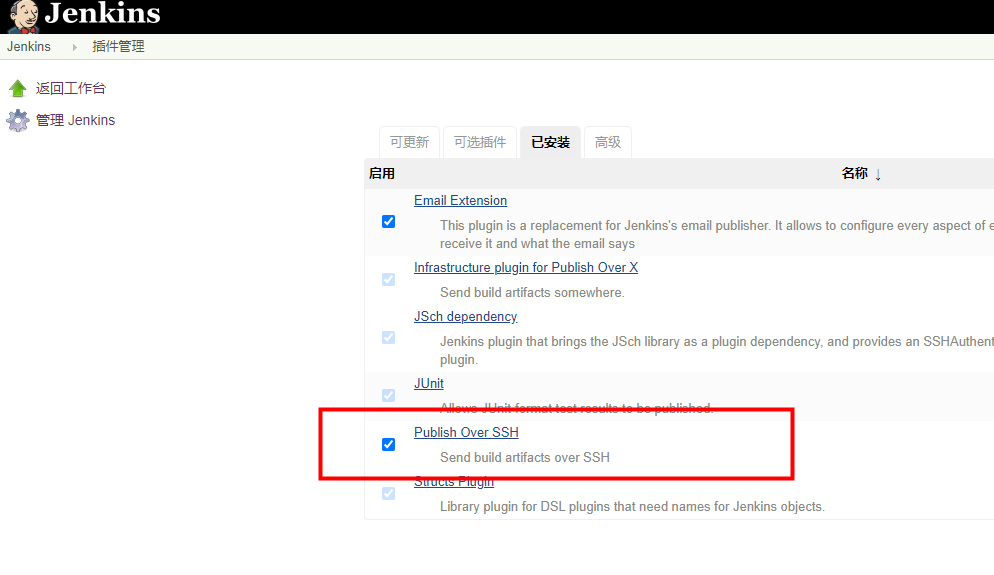The height and width of the screenshot is (575, 994).
Task: Click the gear icon beside 管理 Jenkins
Action: [x=18, y=120]
